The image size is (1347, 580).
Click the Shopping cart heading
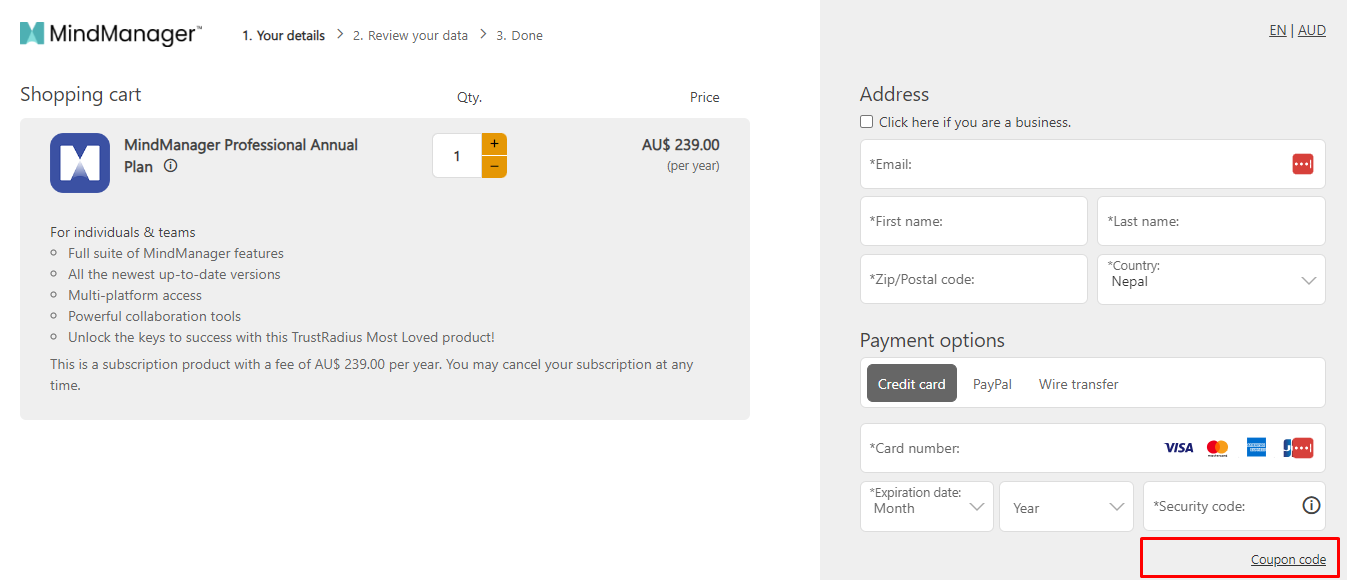[x=80, y=95]
